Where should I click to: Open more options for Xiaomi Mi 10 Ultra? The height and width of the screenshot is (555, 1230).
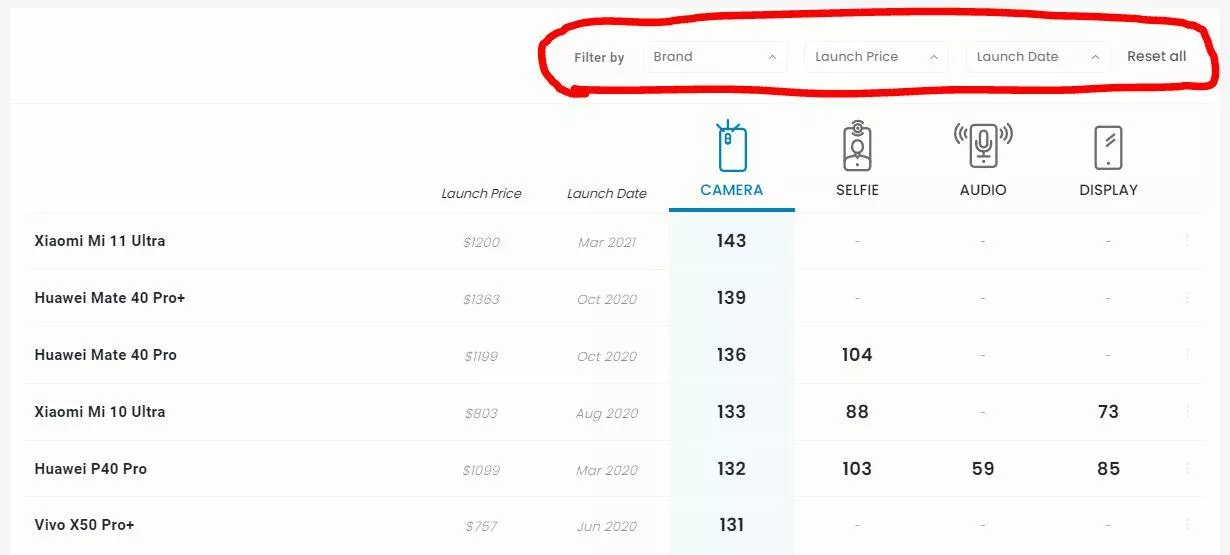pos(1187,412)
